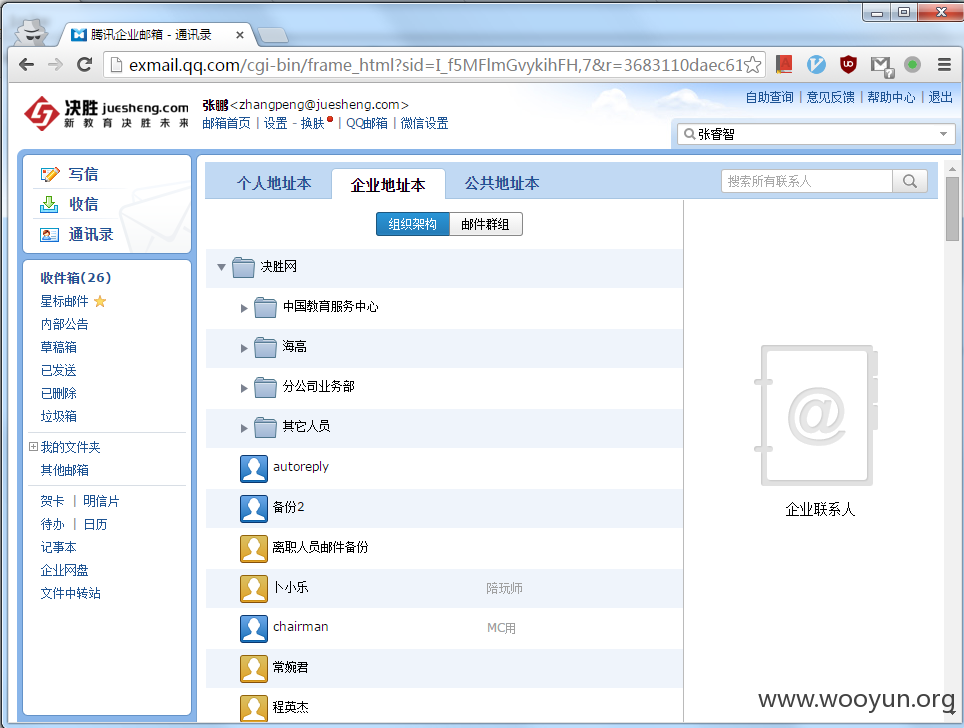Click the 写信 compose icon
964x728 pixels.
pyautogui.click(x=50, y=175)
